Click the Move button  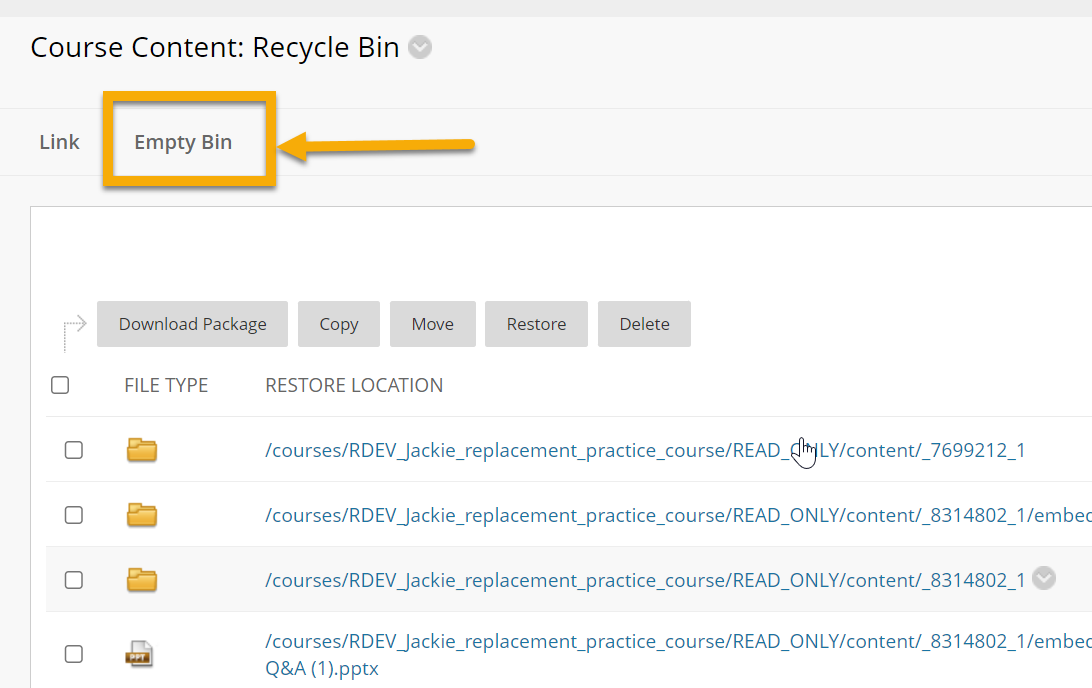[432, 324]
